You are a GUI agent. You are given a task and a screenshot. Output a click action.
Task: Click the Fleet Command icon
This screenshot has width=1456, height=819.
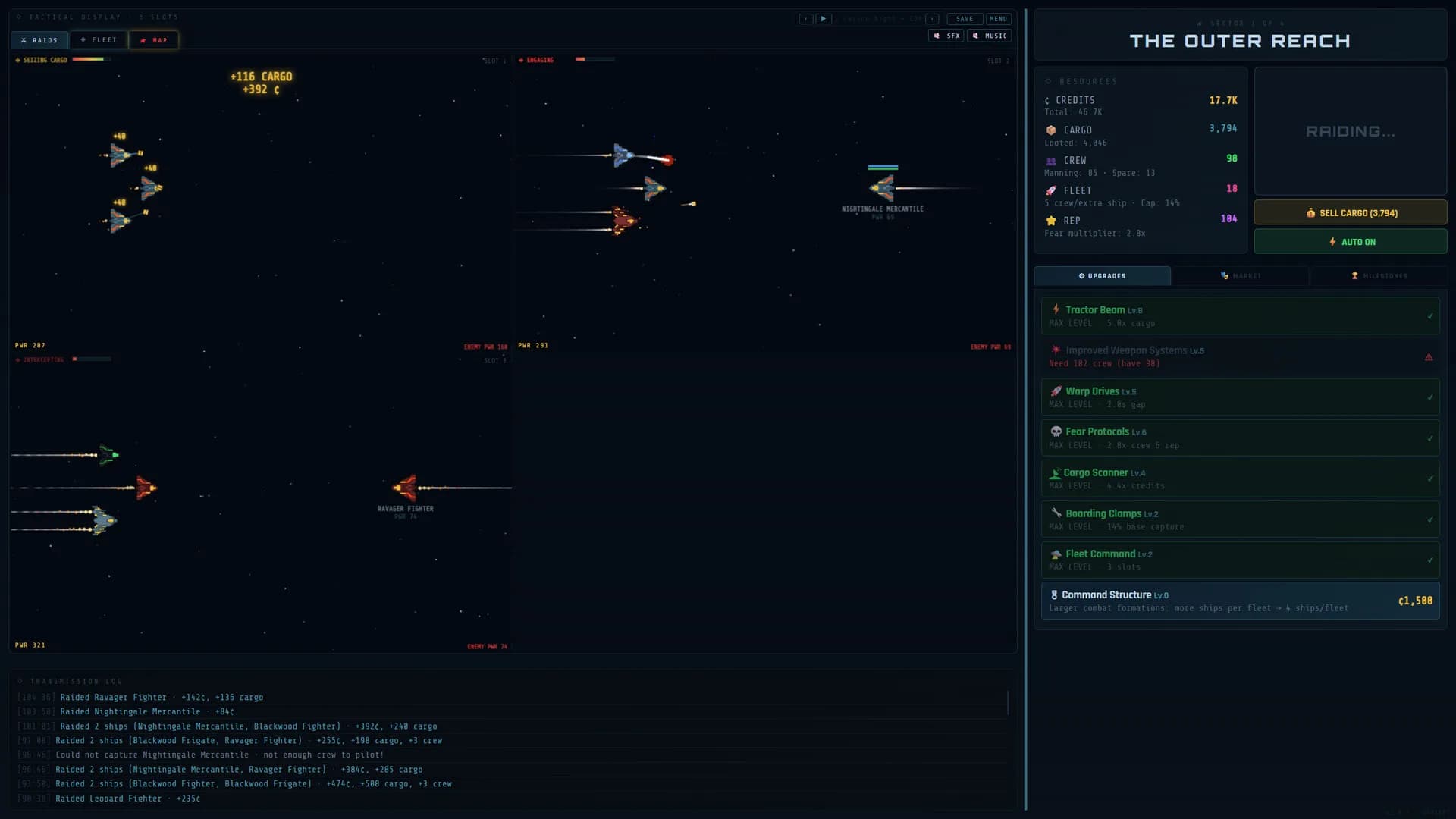click(x=1056, y=554)
